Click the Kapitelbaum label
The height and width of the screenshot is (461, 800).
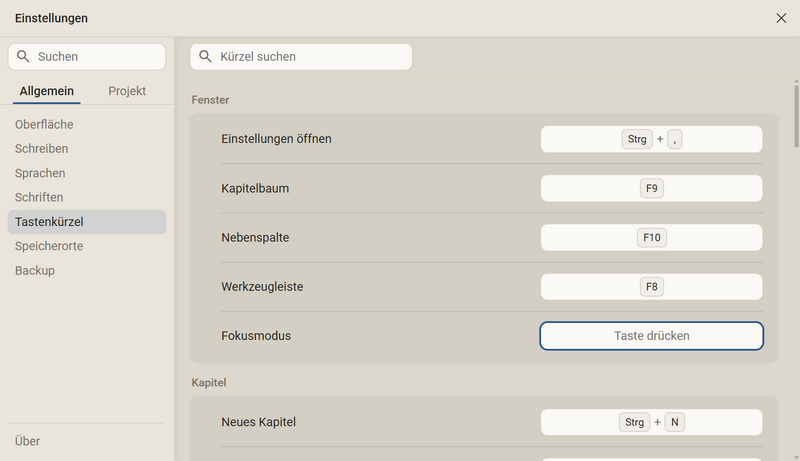(x=255, y=188)
